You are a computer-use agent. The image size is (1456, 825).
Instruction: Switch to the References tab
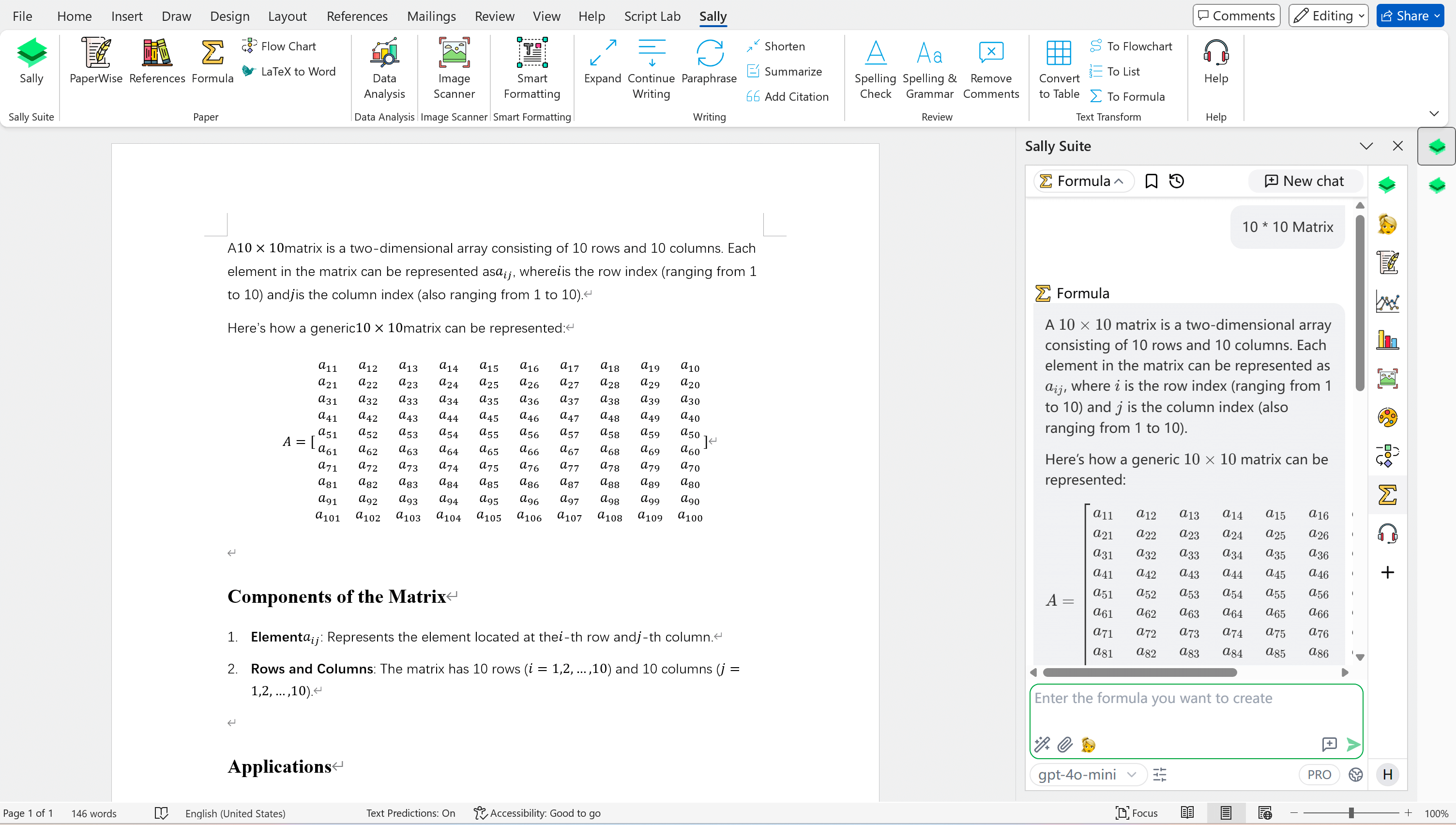[x=357, y=16]
